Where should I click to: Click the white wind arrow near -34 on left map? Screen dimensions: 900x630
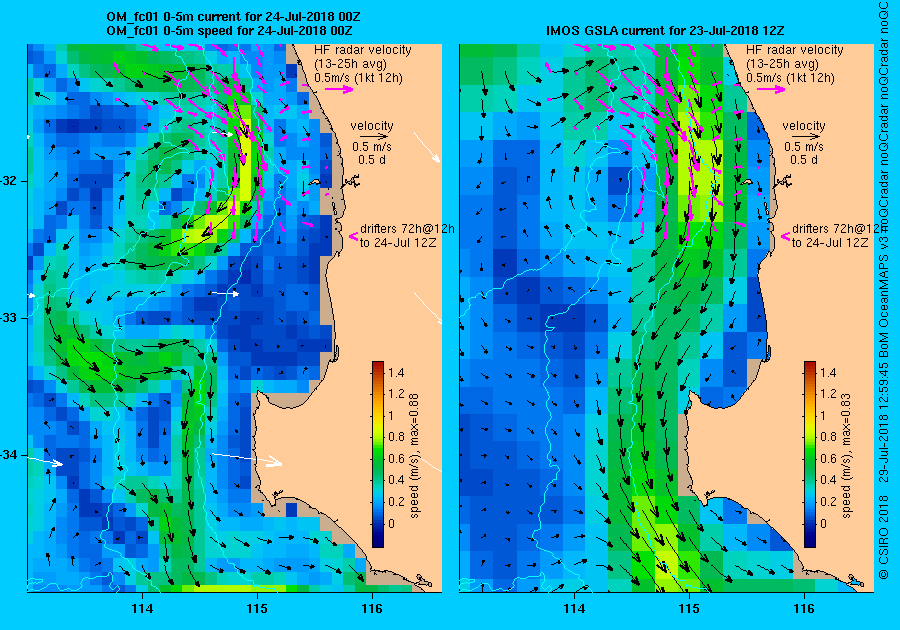247,459
